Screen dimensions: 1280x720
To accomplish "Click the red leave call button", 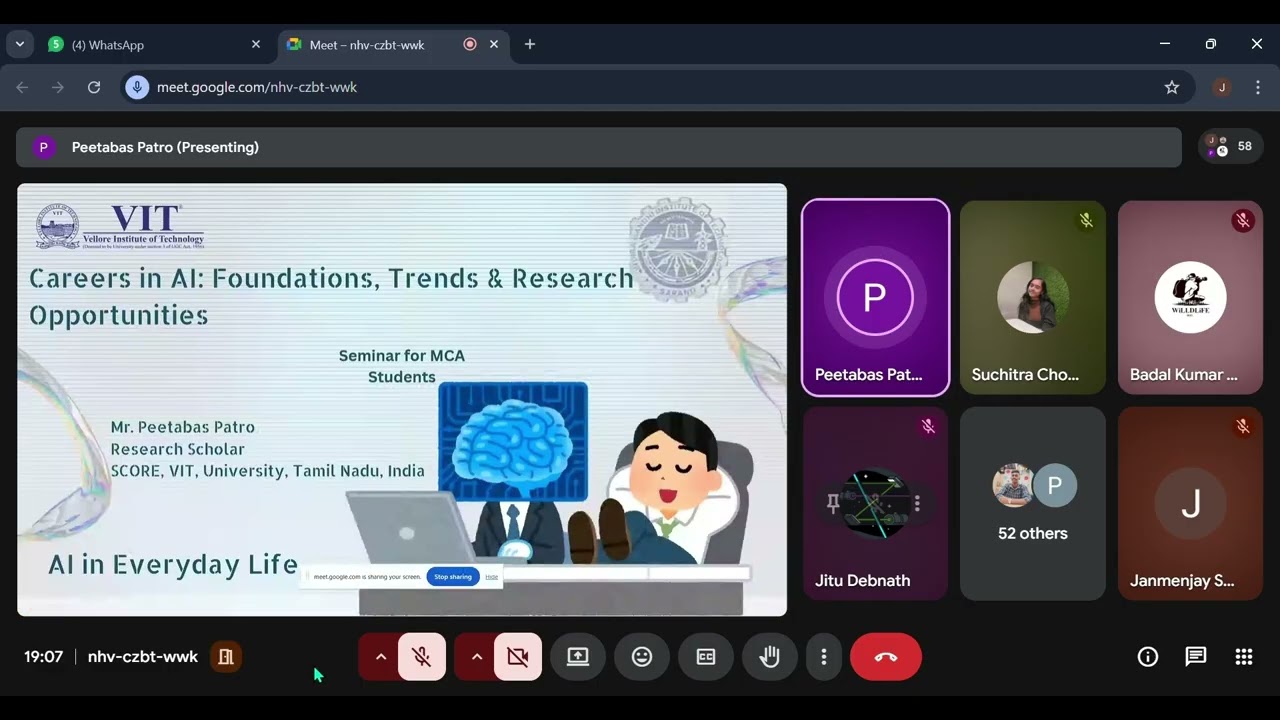I will [x=886, y=657].
